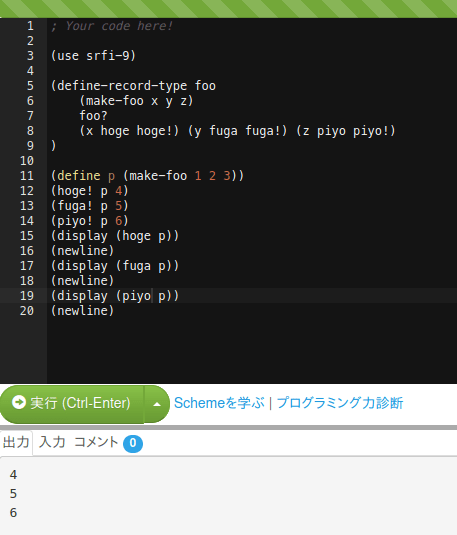Click line number 11 in the gutter
This screenshot has width=457, height=535.
[x=27, y=176]
